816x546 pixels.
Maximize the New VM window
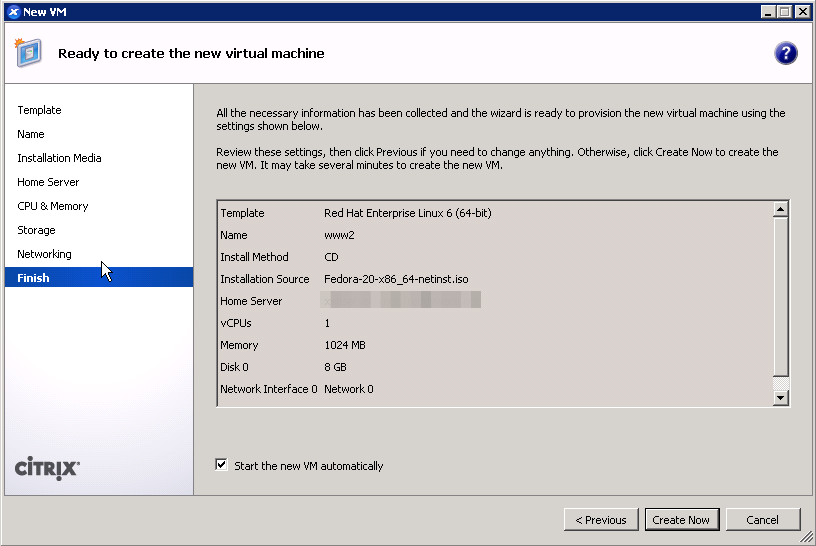pyautogui.click(x=785, y=12)
